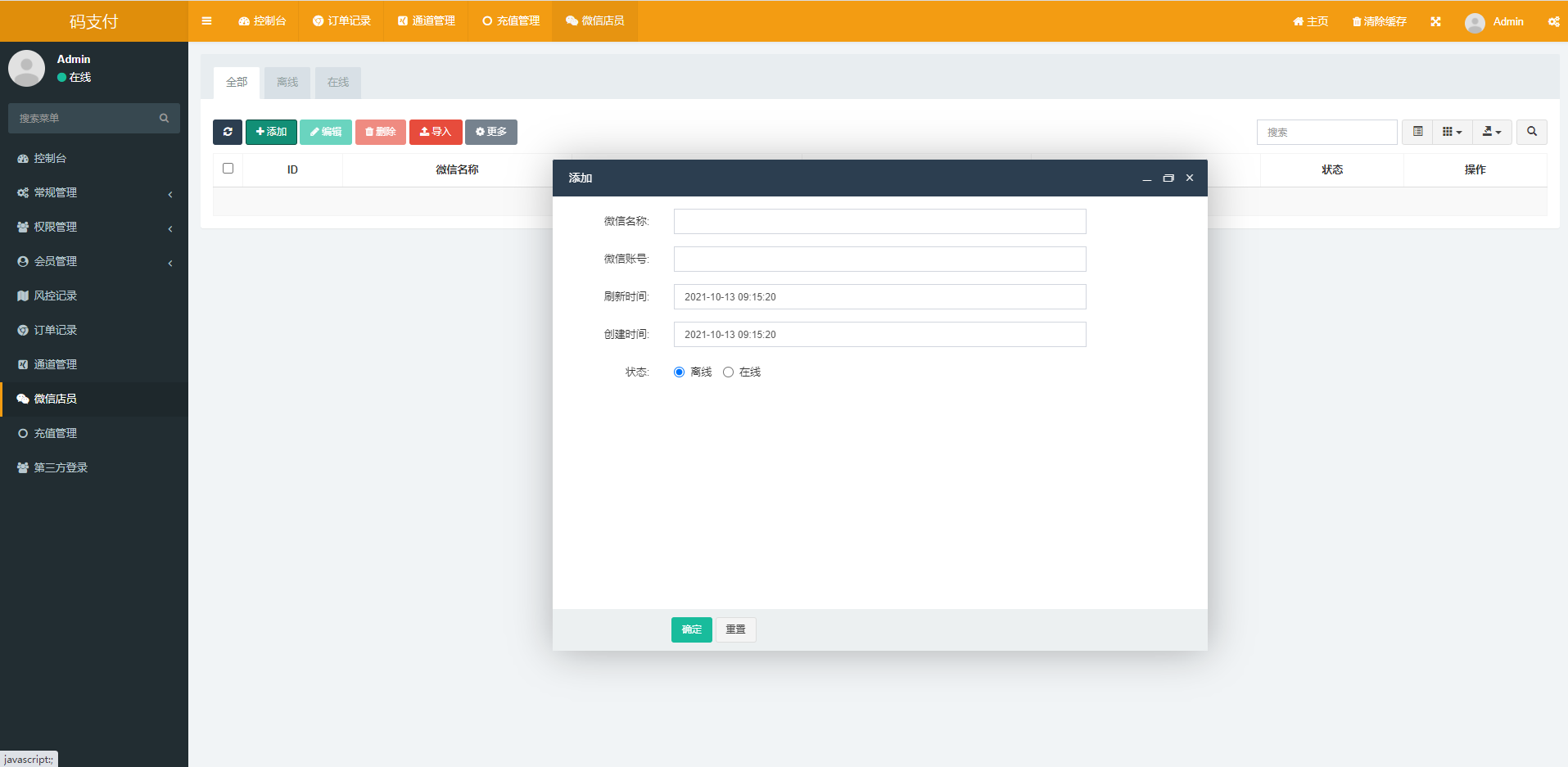Click the search magnifier button beside table tools

click(1531, 132)
